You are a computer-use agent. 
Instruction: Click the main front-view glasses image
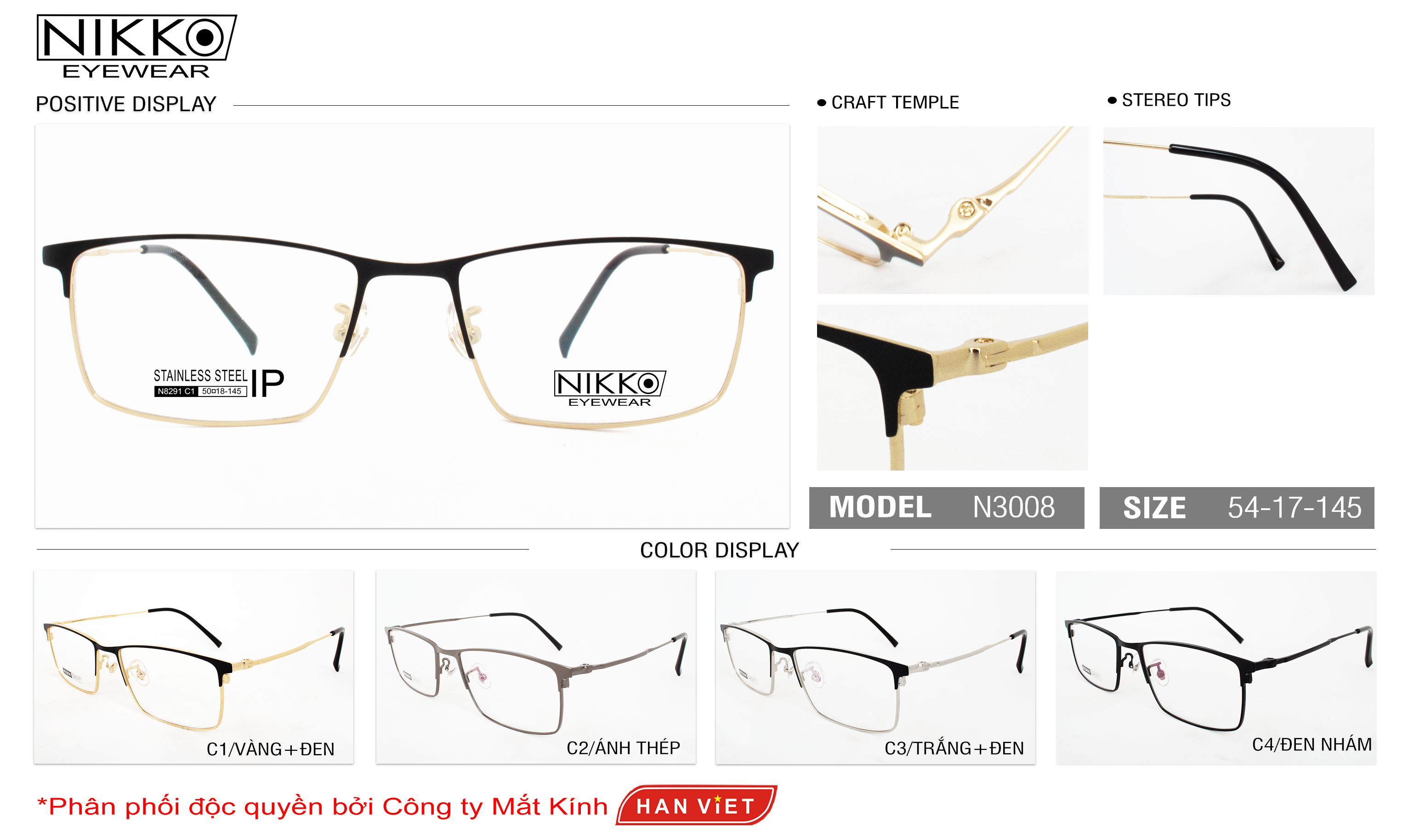pos(412,326)
